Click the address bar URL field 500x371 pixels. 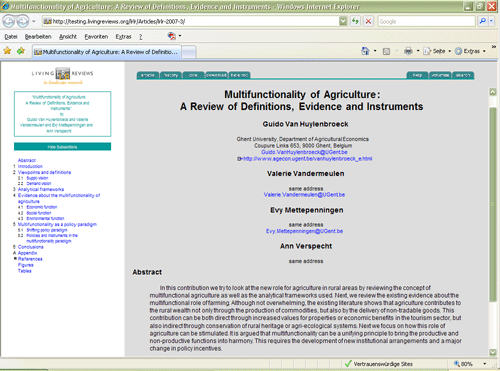point(190,21)
